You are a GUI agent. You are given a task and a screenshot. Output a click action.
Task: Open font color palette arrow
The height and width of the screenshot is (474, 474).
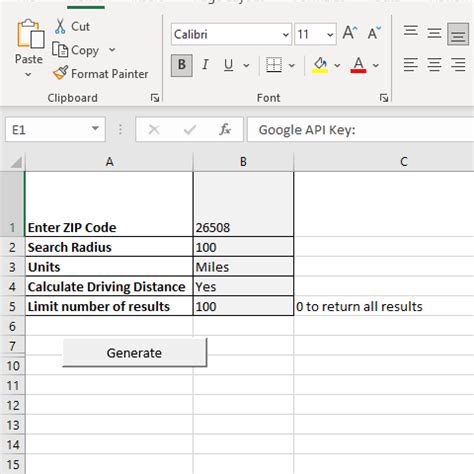[x=376, y=65]
